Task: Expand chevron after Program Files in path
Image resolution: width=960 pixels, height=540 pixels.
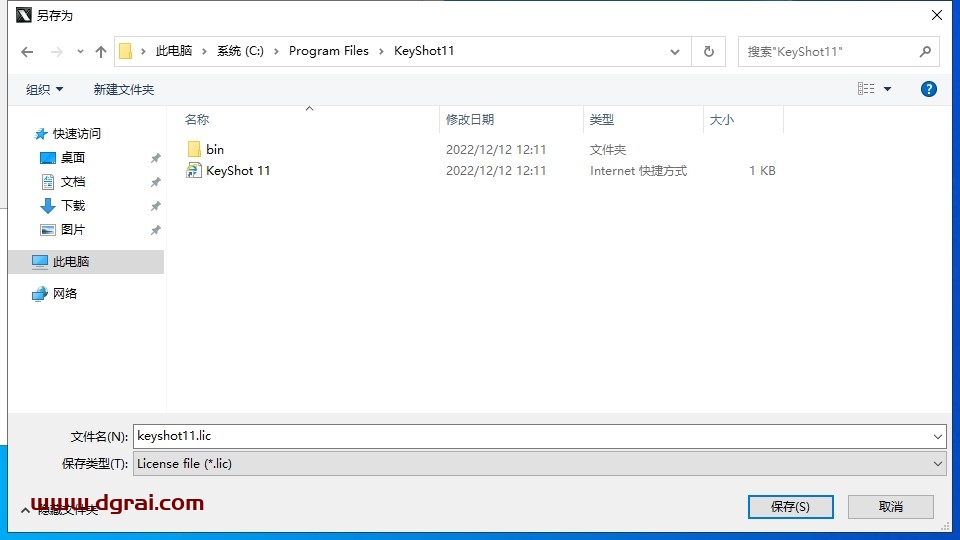Action: 381,51
